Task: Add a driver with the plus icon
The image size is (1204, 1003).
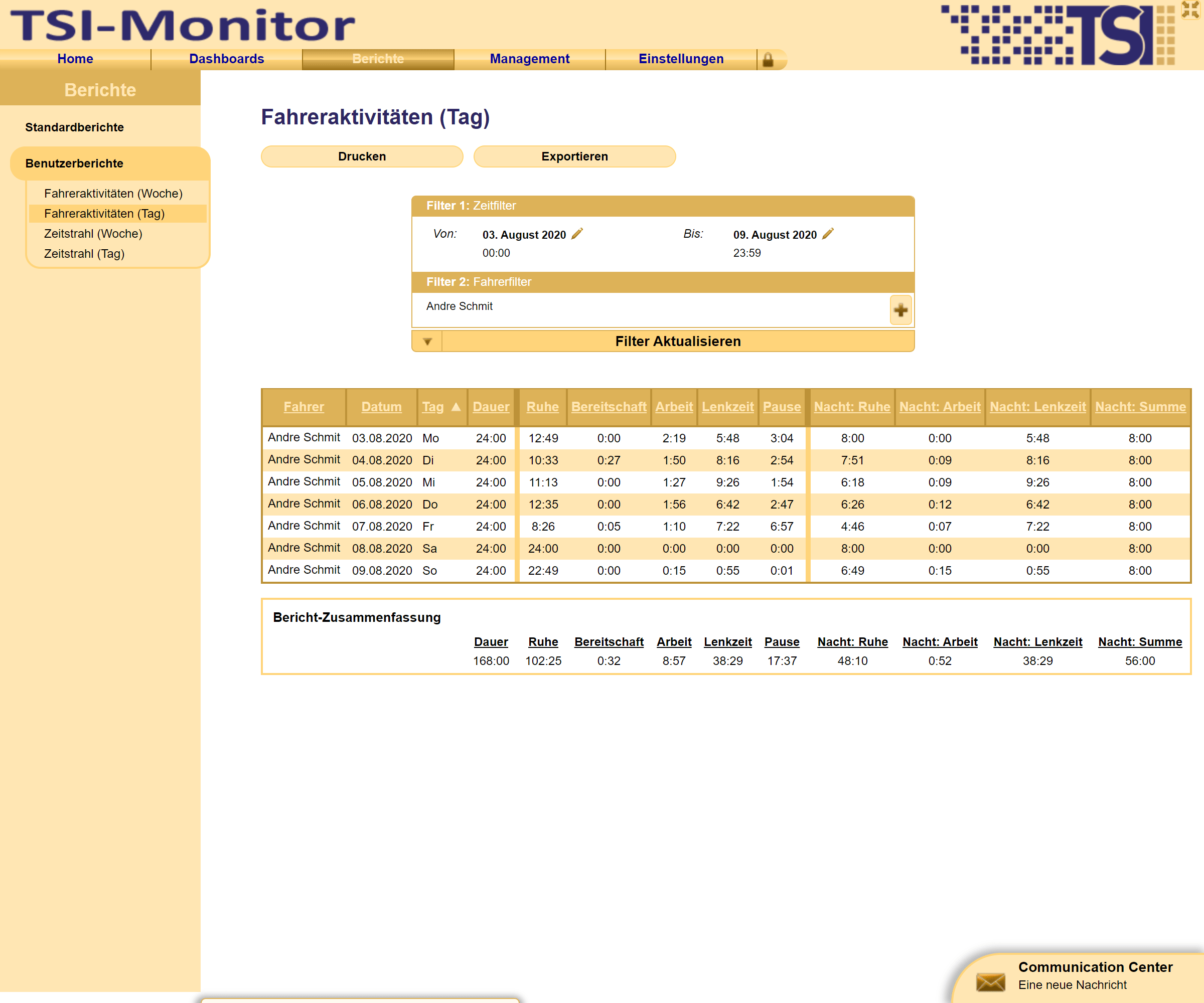Action: pyautogui.click(x=900, y=310)
